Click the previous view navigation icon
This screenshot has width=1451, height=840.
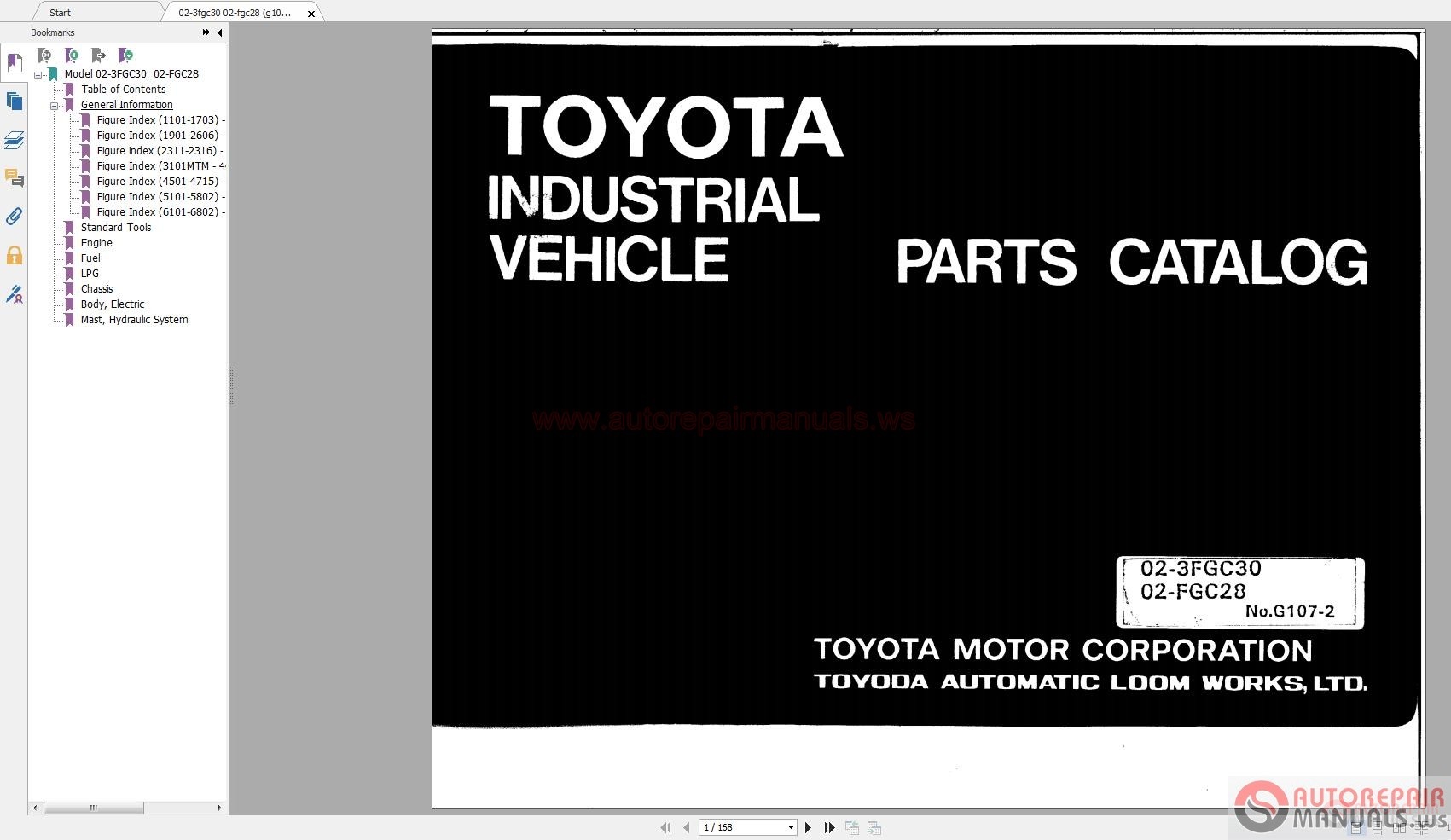pyautogui.click(x=851, y=827)
